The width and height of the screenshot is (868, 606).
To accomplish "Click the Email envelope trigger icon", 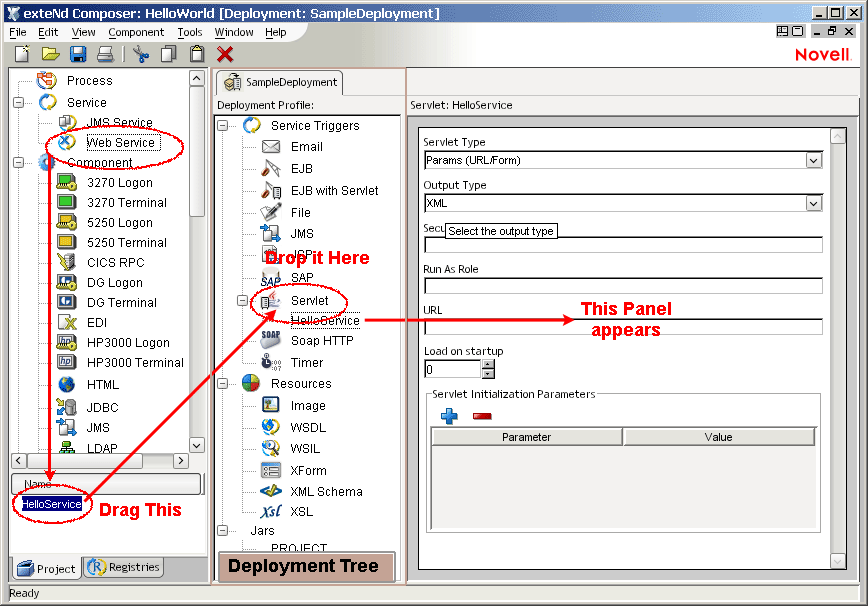I will pos(271,147).
